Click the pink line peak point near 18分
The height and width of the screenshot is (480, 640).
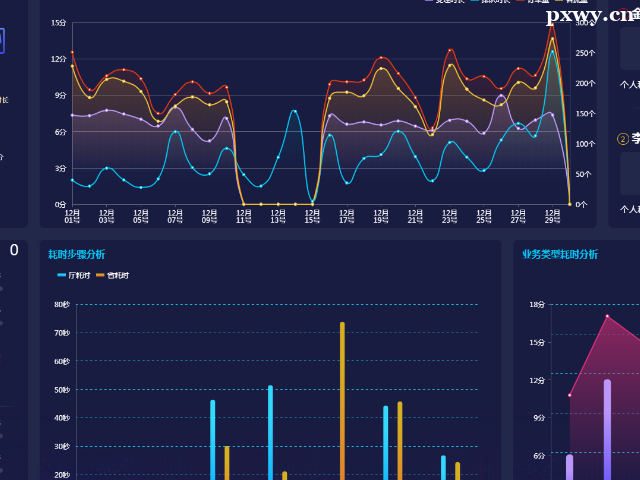click(607, 316)
